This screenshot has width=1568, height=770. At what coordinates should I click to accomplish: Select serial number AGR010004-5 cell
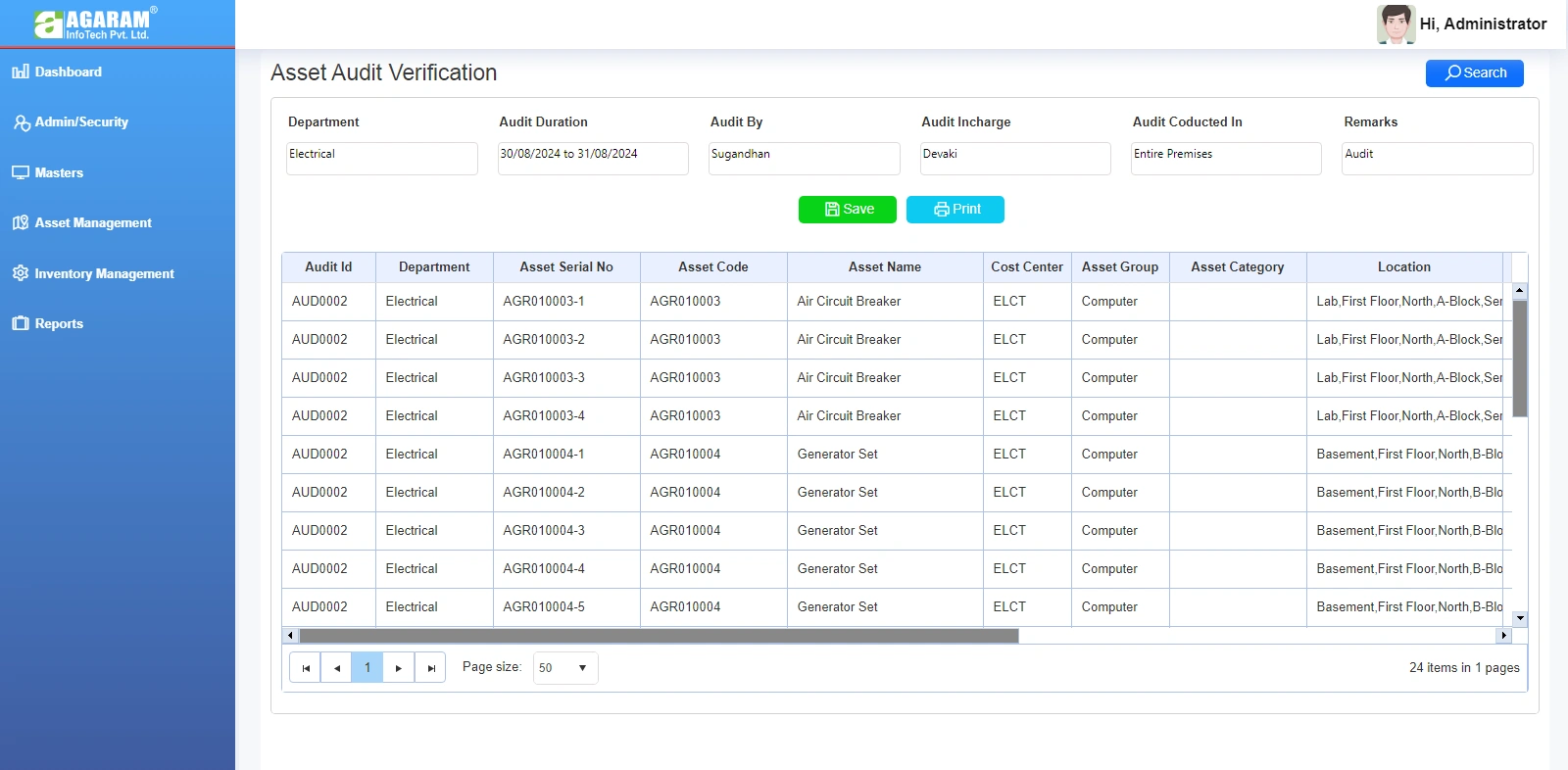566,607
